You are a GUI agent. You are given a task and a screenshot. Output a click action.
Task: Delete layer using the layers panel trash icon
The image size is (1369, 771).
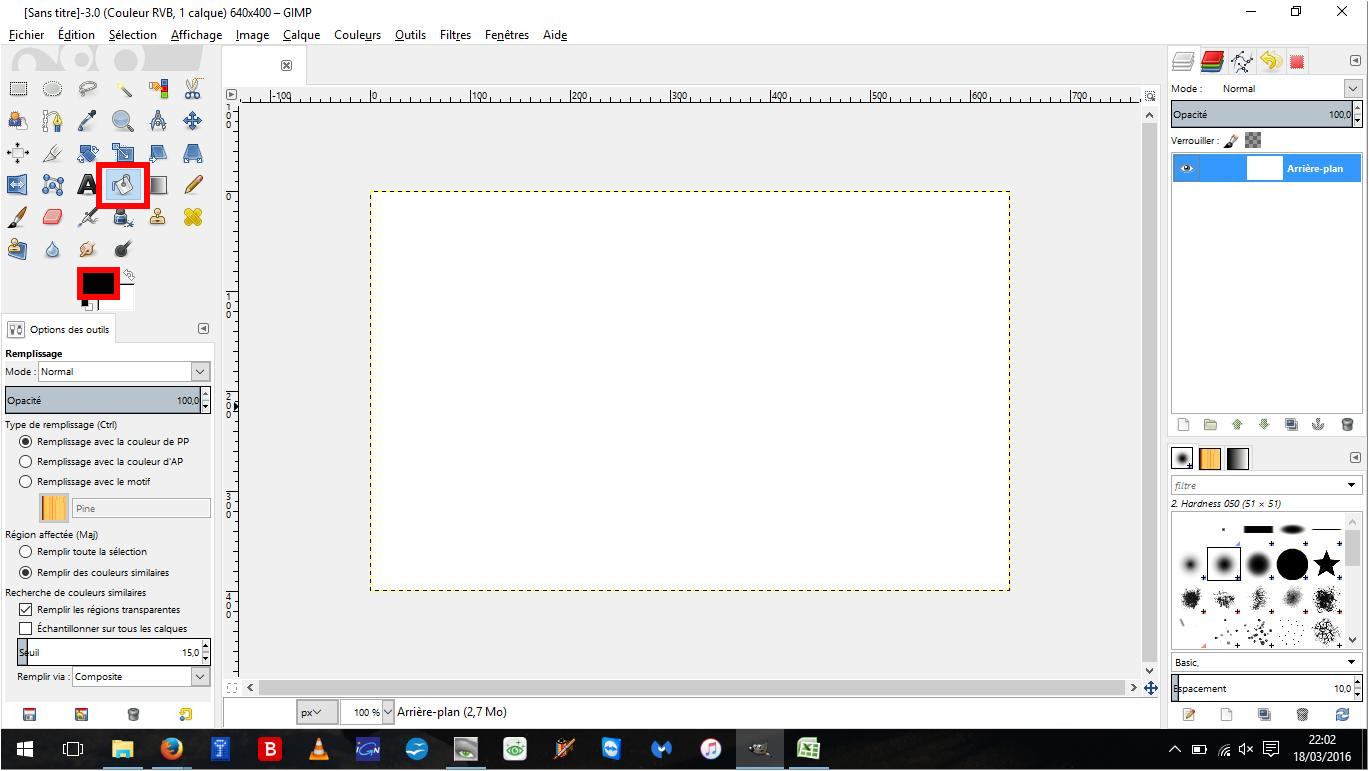(1346, 424)
